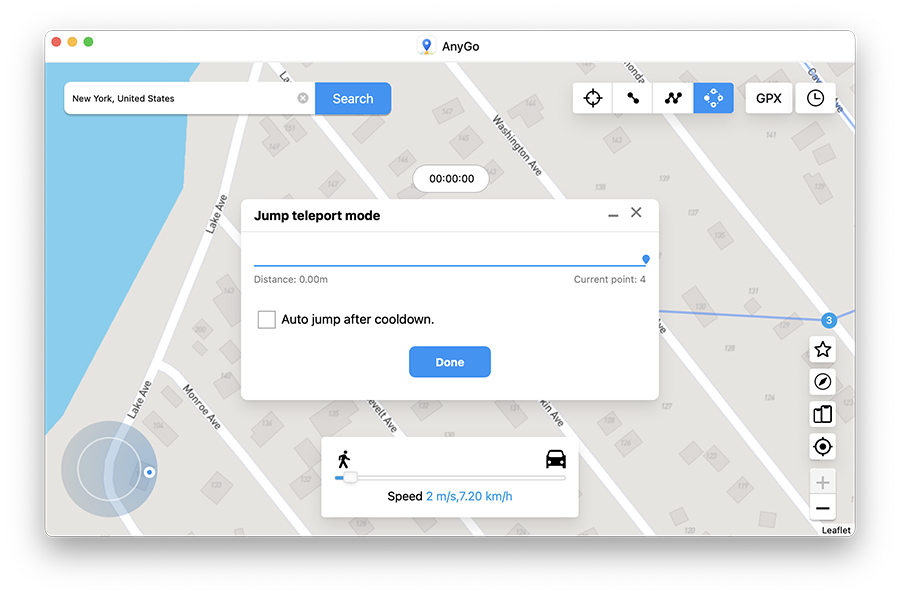
Task: Open favorites with the star icon
Action: [823, 350]
